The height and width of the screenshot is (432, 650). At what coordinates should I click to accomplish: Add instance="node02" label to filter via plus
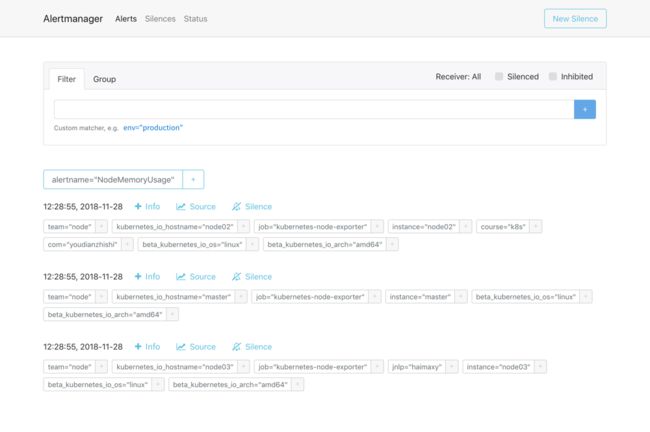click(x=466, y=227)
